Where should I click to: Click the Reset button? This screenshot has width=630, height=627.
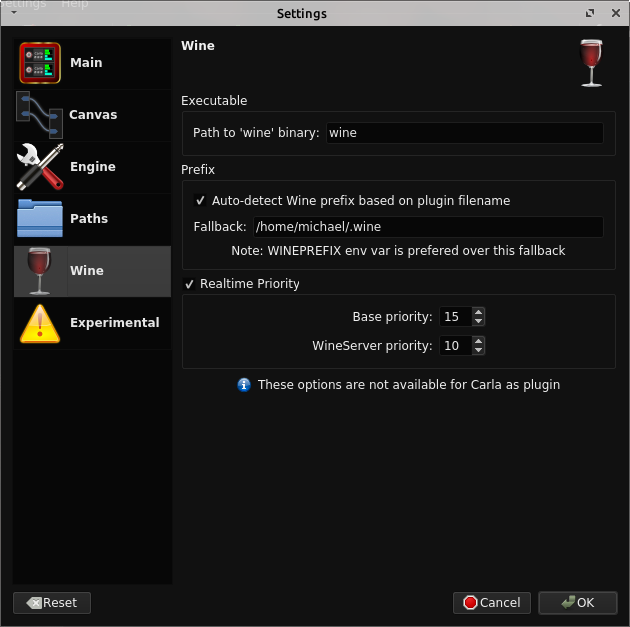click(x=52, y=603)
